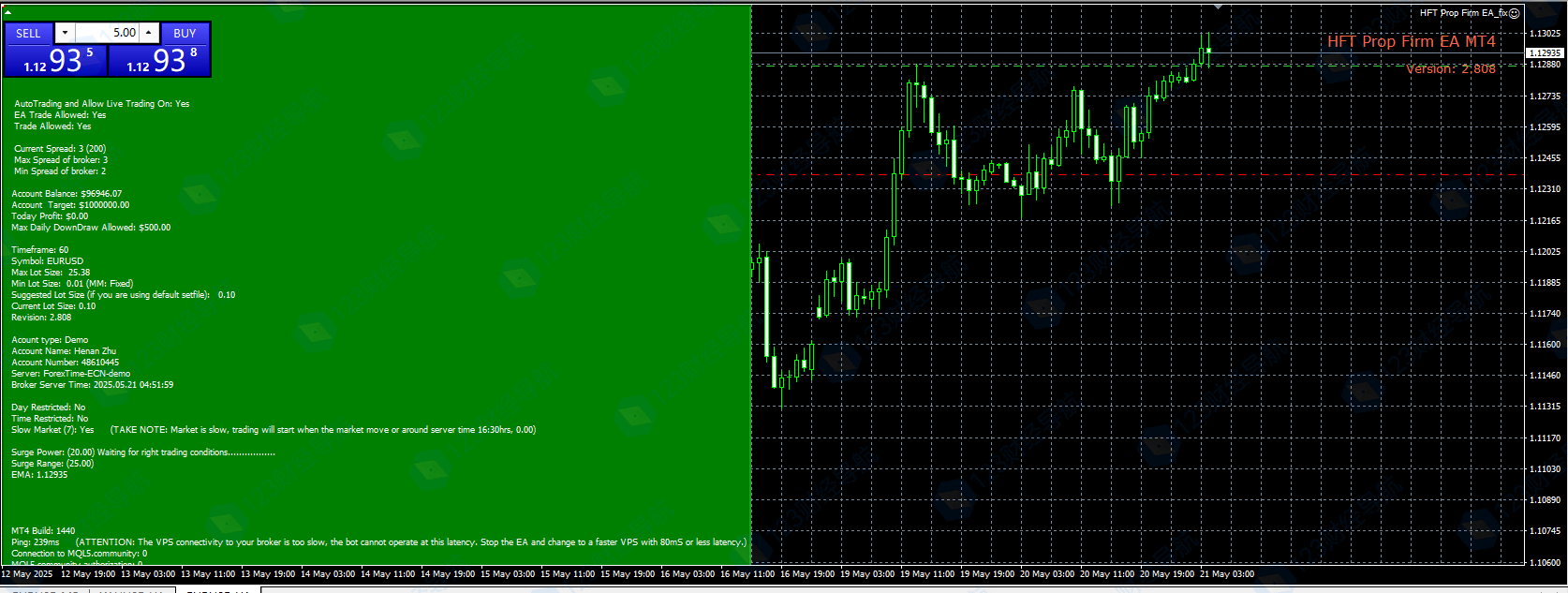The width and height of the screenshot is (1568, 593).
Task: Click the HFT Prop Firm EA_fix label
Action: pyautogui.click(x=1463, y=13)
